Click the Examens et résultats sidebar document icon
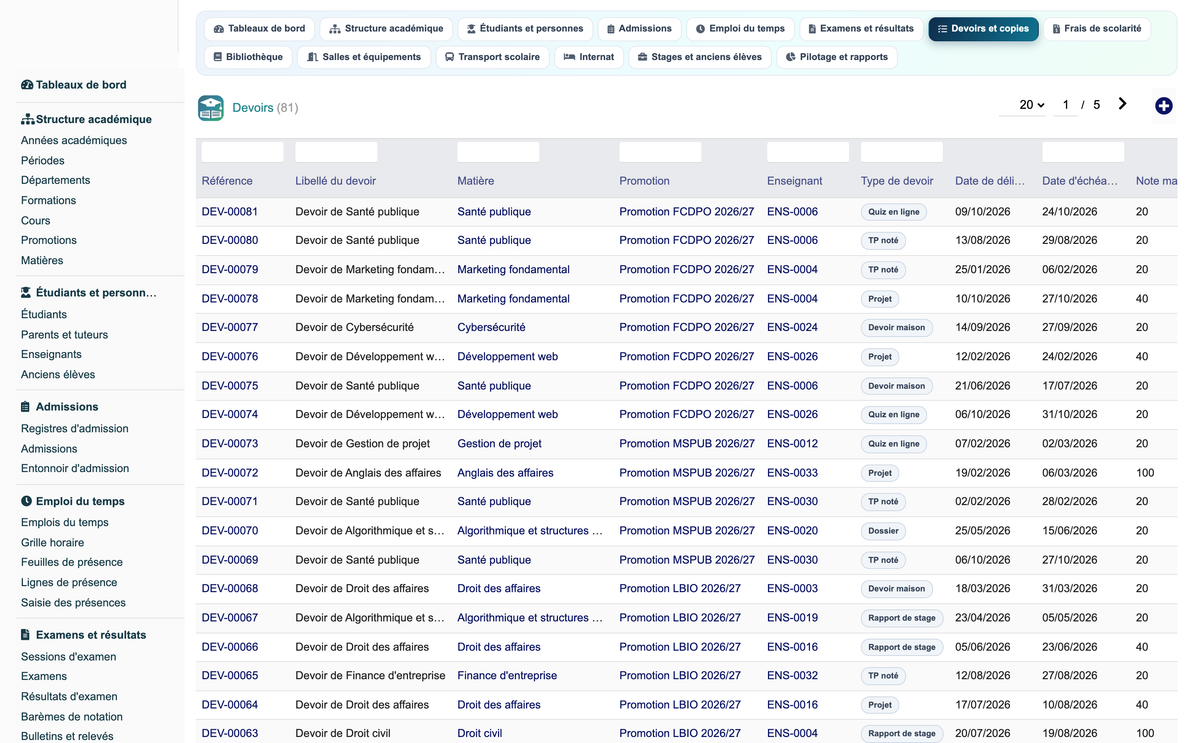The width and height of the screenshot is (1200, 743). (x=25, y=635)
